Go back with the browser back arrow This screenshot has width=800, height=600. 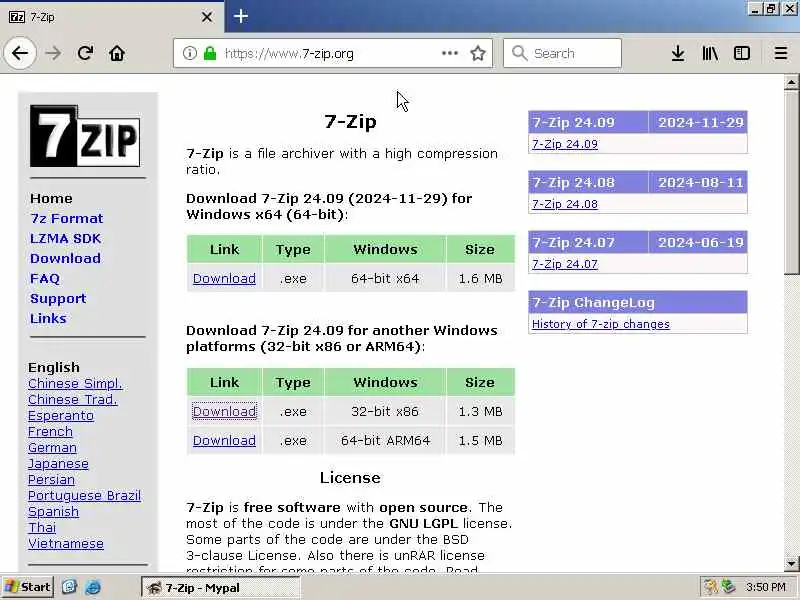click(x=20, y=53)
